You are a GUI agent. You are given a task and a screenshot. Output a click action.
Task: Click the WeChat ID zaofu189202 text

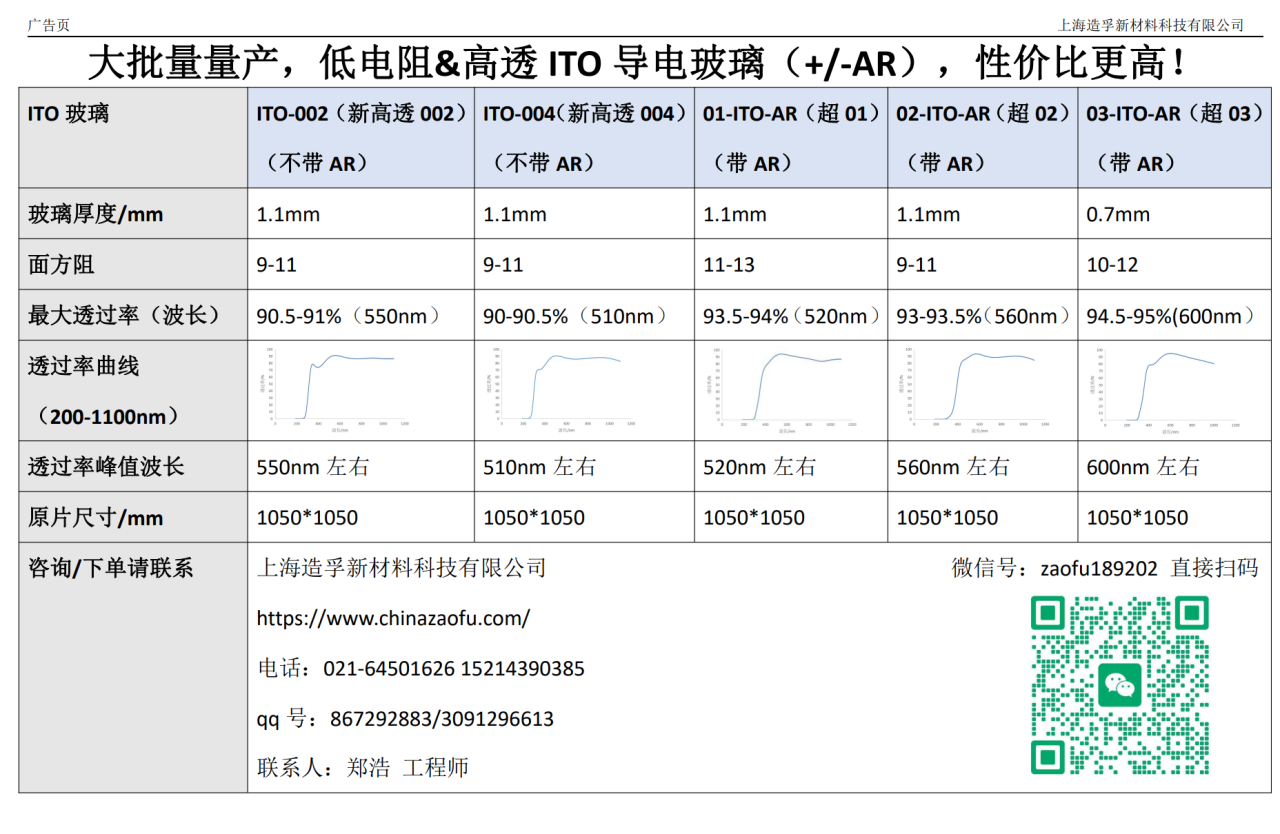pyautogui.click(x=1099, y=569)
